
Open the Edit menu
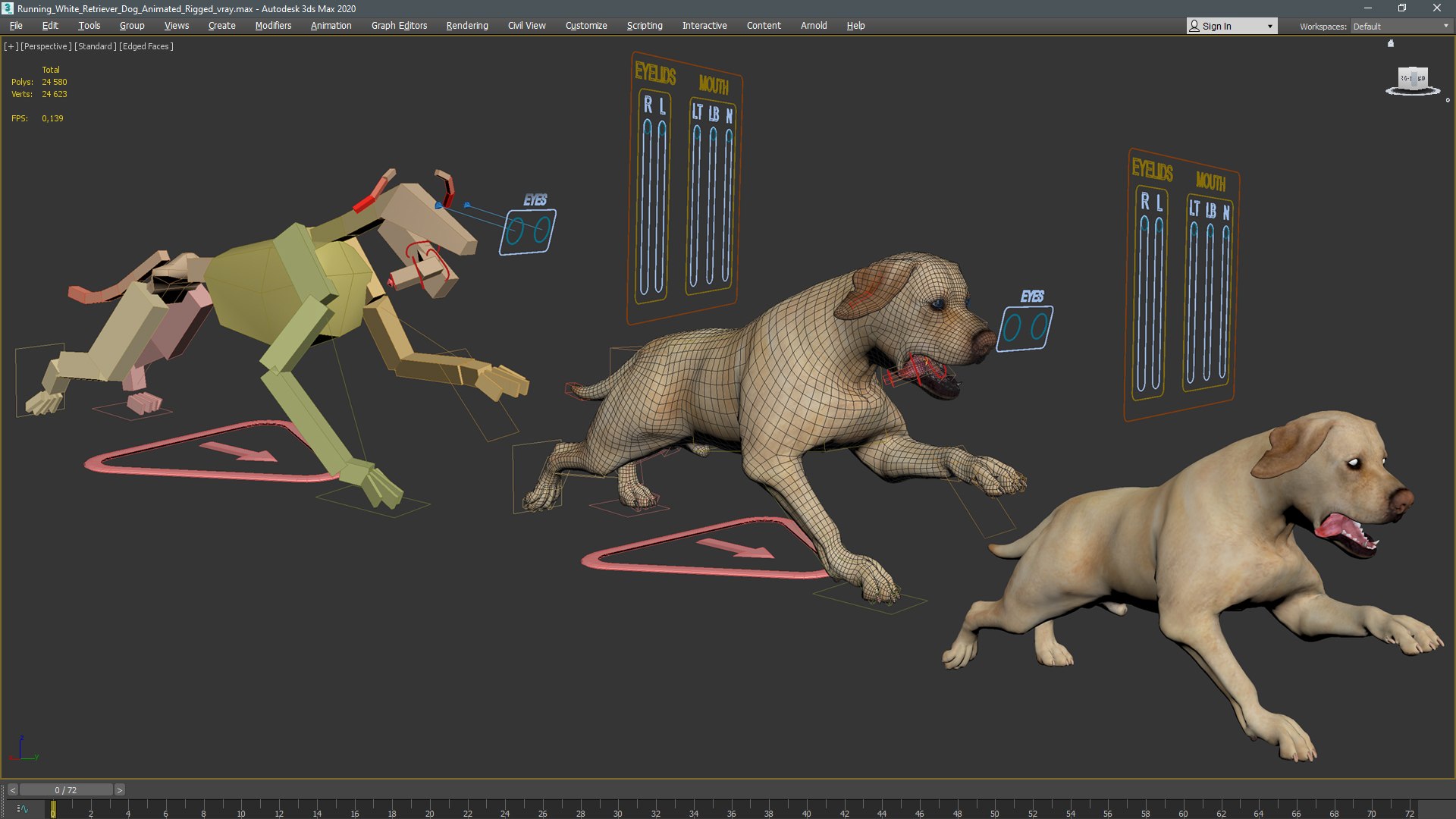(50, 26)
